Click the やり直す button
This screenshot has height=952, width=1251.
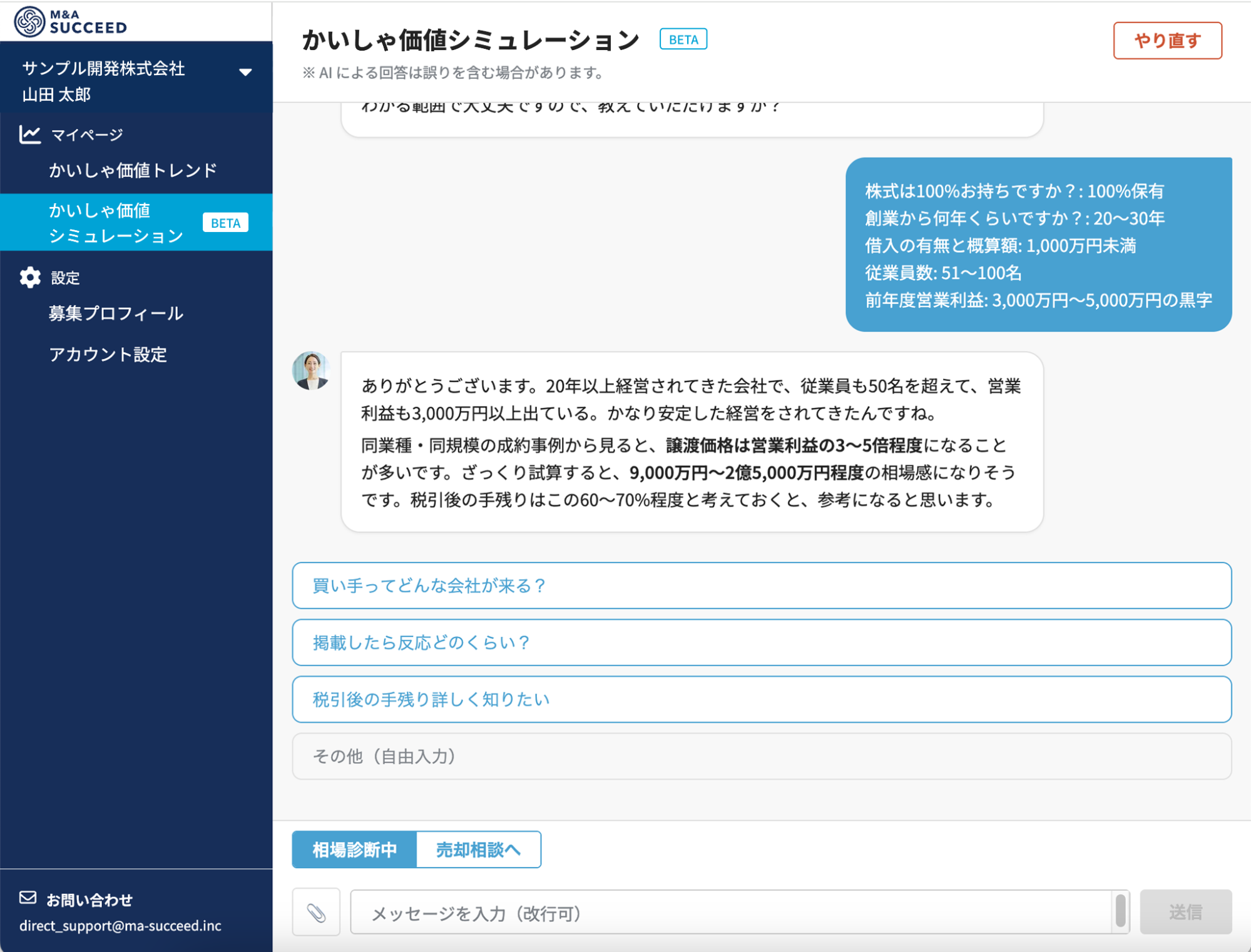1167,41
